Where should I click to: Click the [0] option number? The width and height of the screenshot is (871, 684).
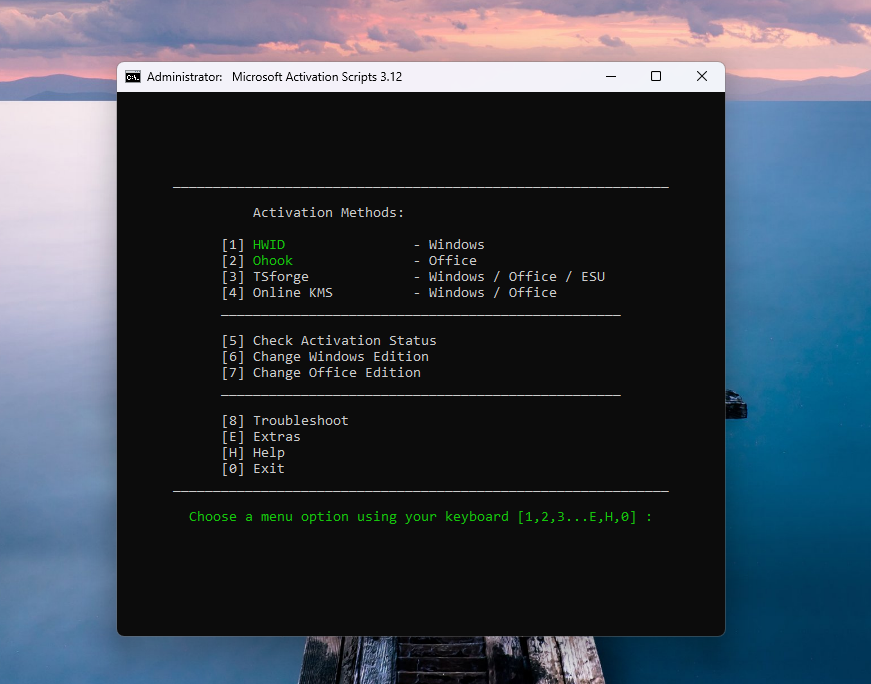[233, 470]
